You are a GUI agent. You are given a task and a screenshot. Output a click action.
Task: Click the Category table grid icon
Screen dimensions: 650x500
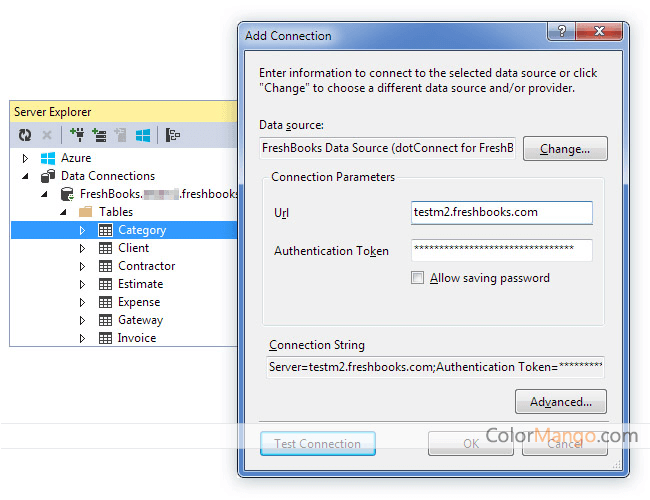(x=105, y=230)
